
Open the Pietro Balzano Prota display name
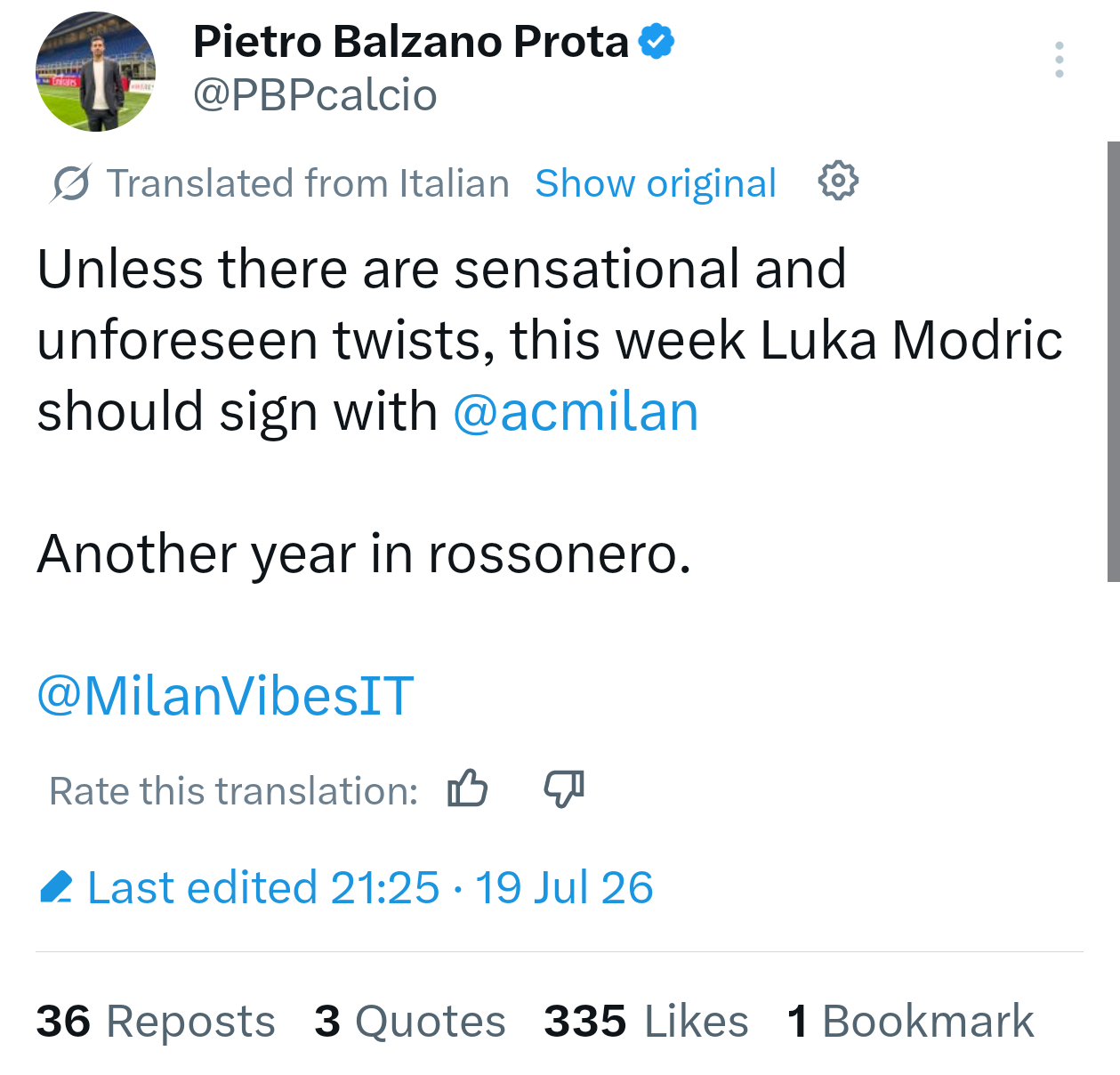coord(411,42)
